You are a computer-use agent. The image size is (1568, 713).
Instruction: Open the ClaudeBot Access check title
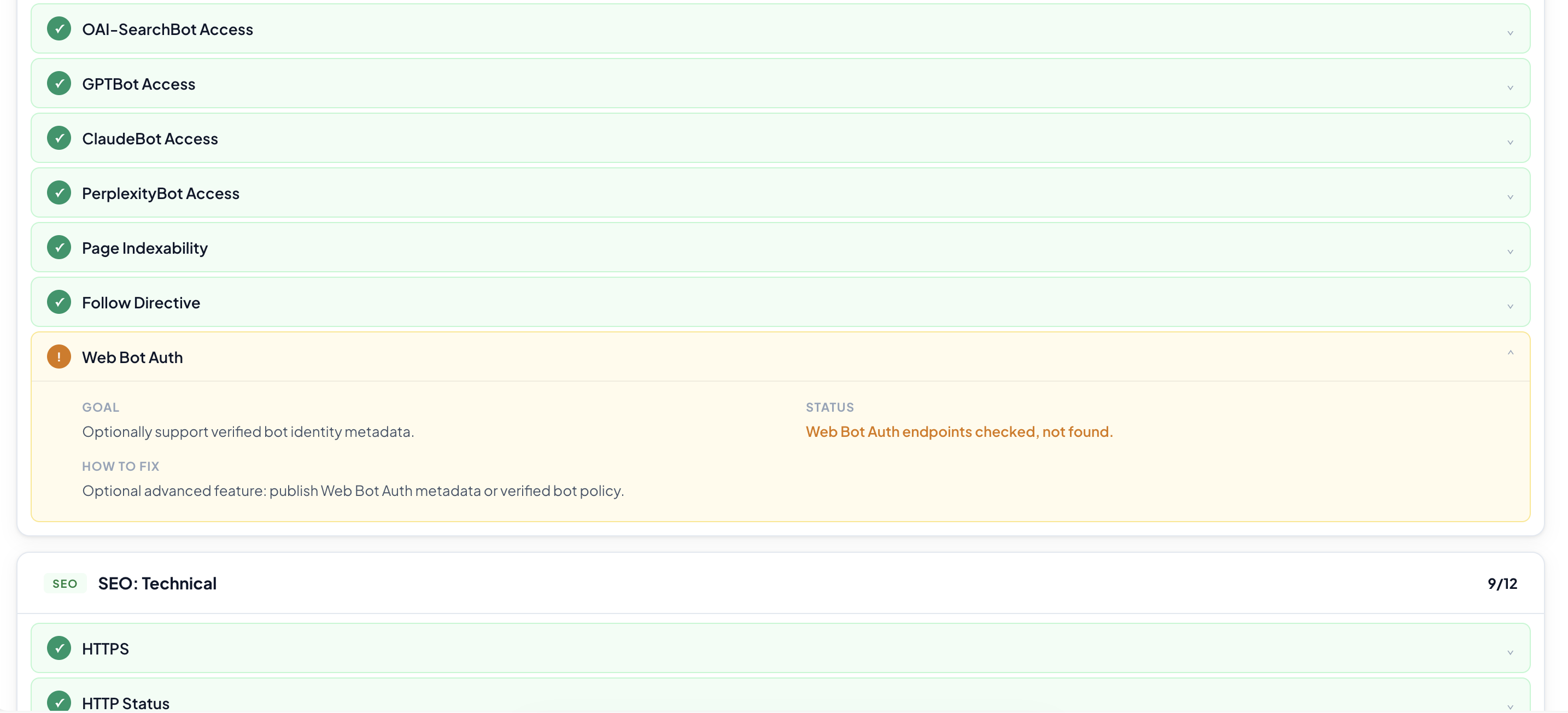(x=150, y=139)
